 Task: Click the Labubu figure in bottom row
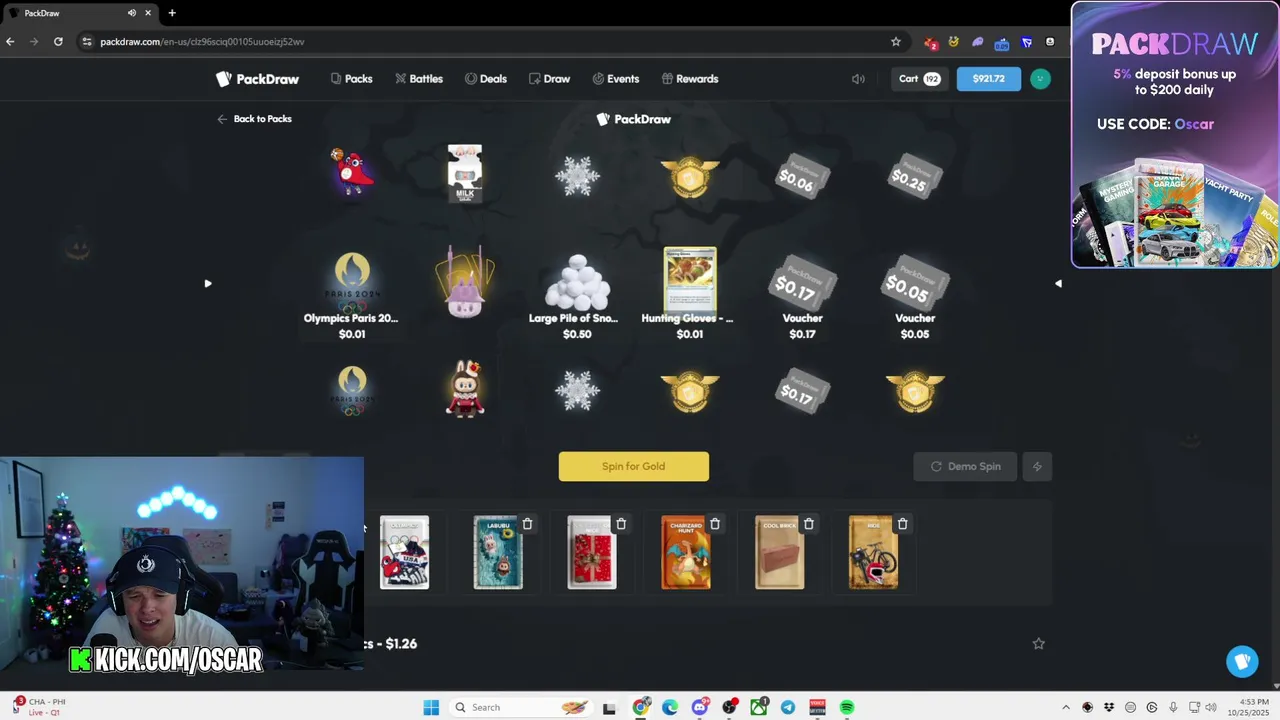click(465, 388)
